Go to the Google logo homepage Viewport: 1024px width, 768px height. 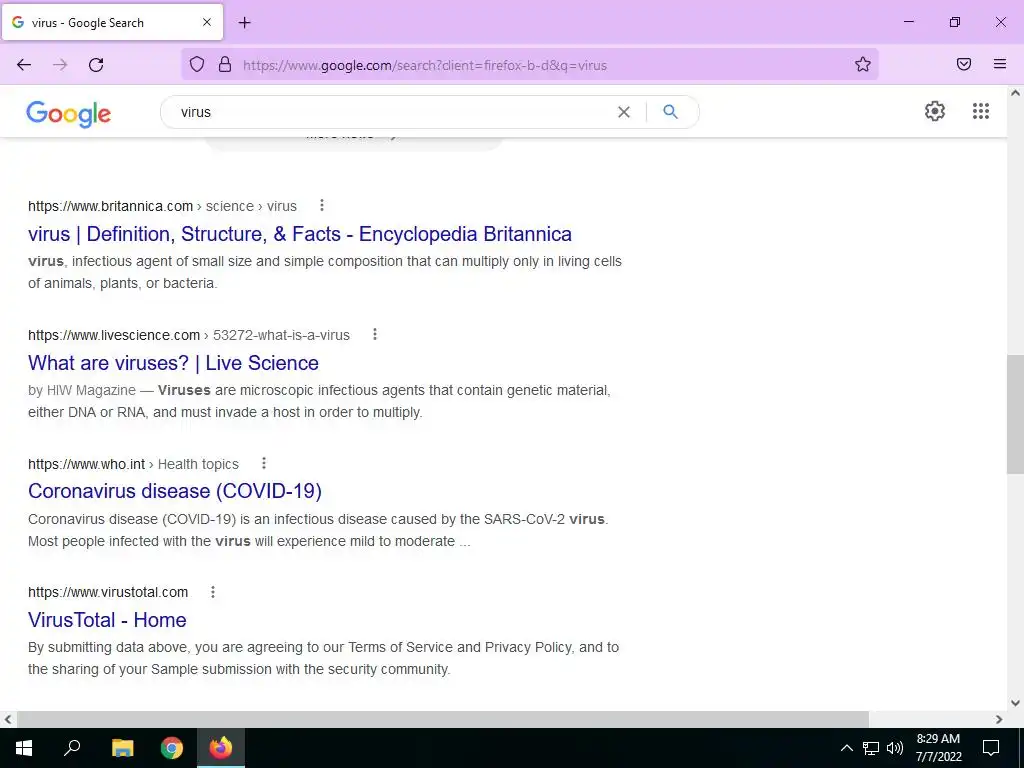click(x=69, y=114)
